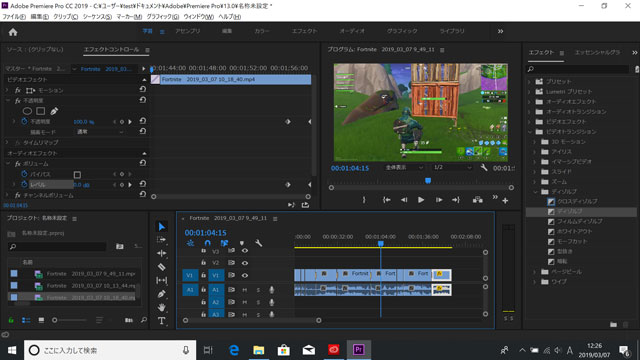Open the Marker menu
The width and height of the screenshot is (640, 360).
(129, 17)
